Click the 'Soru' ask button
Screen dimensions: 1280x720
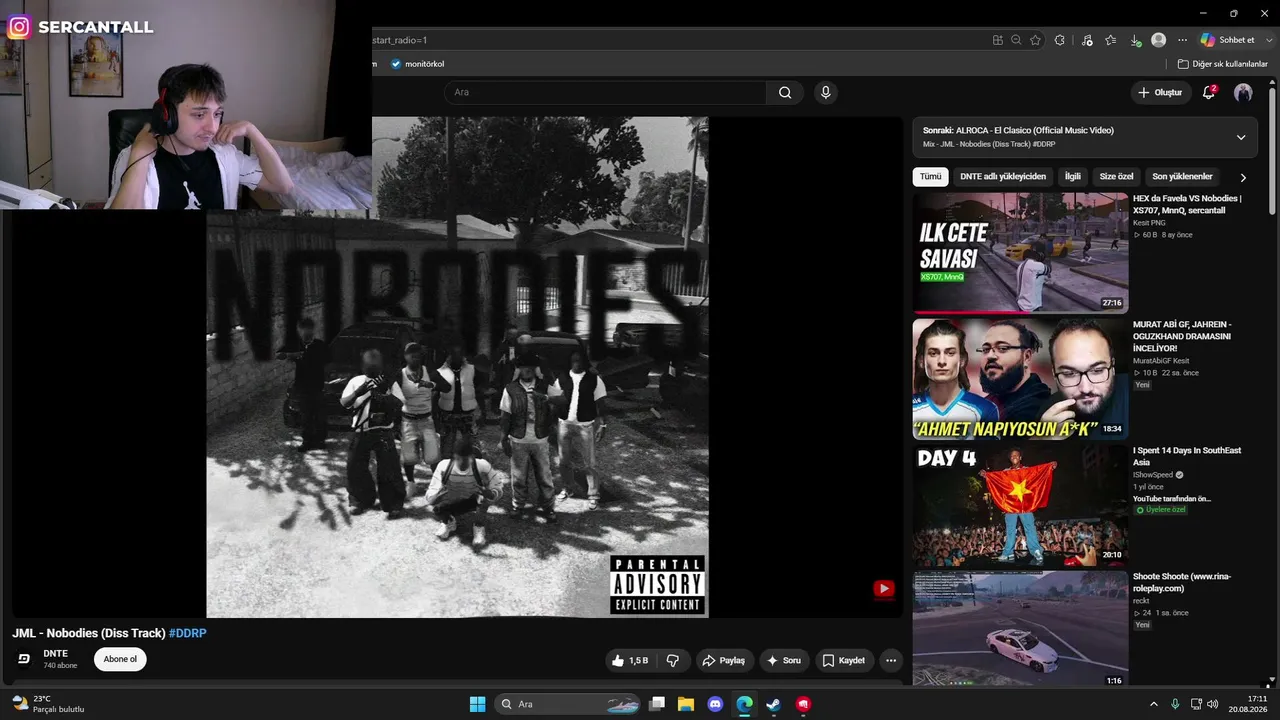click(783, 660)
